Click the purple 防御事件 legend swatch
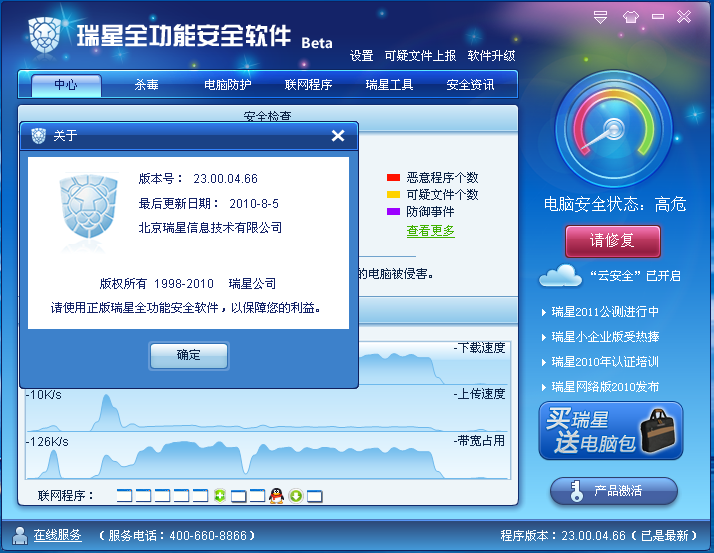Image resolution: width=714 pixels, height=553 pixels. [393, 211]
